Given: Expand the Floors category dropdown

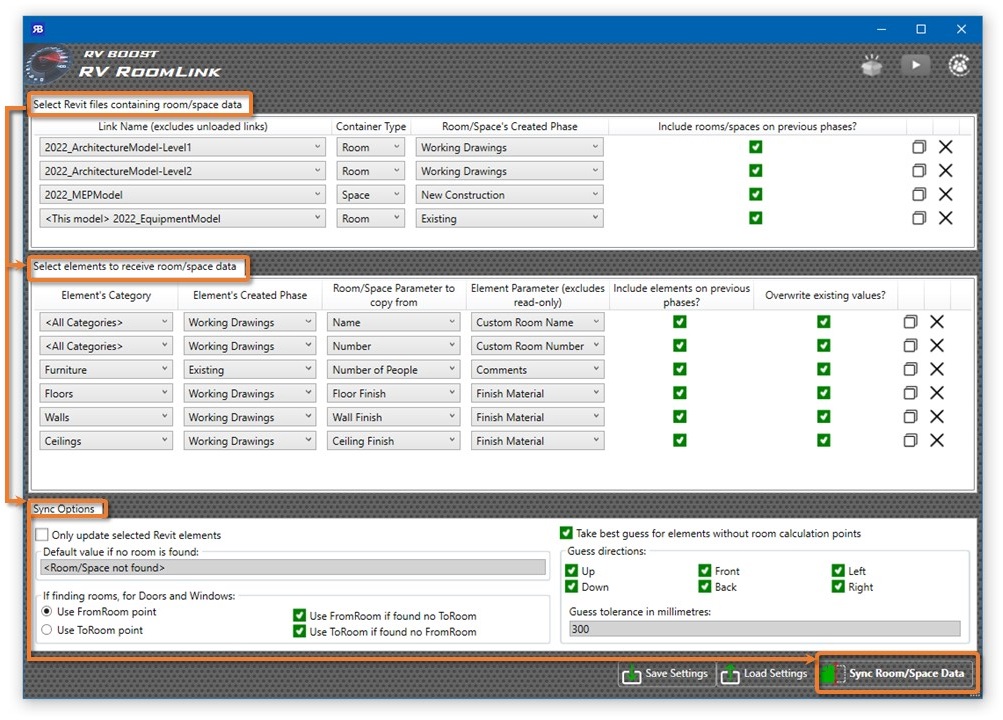Looking at the screenshot, I should (106, 393).
